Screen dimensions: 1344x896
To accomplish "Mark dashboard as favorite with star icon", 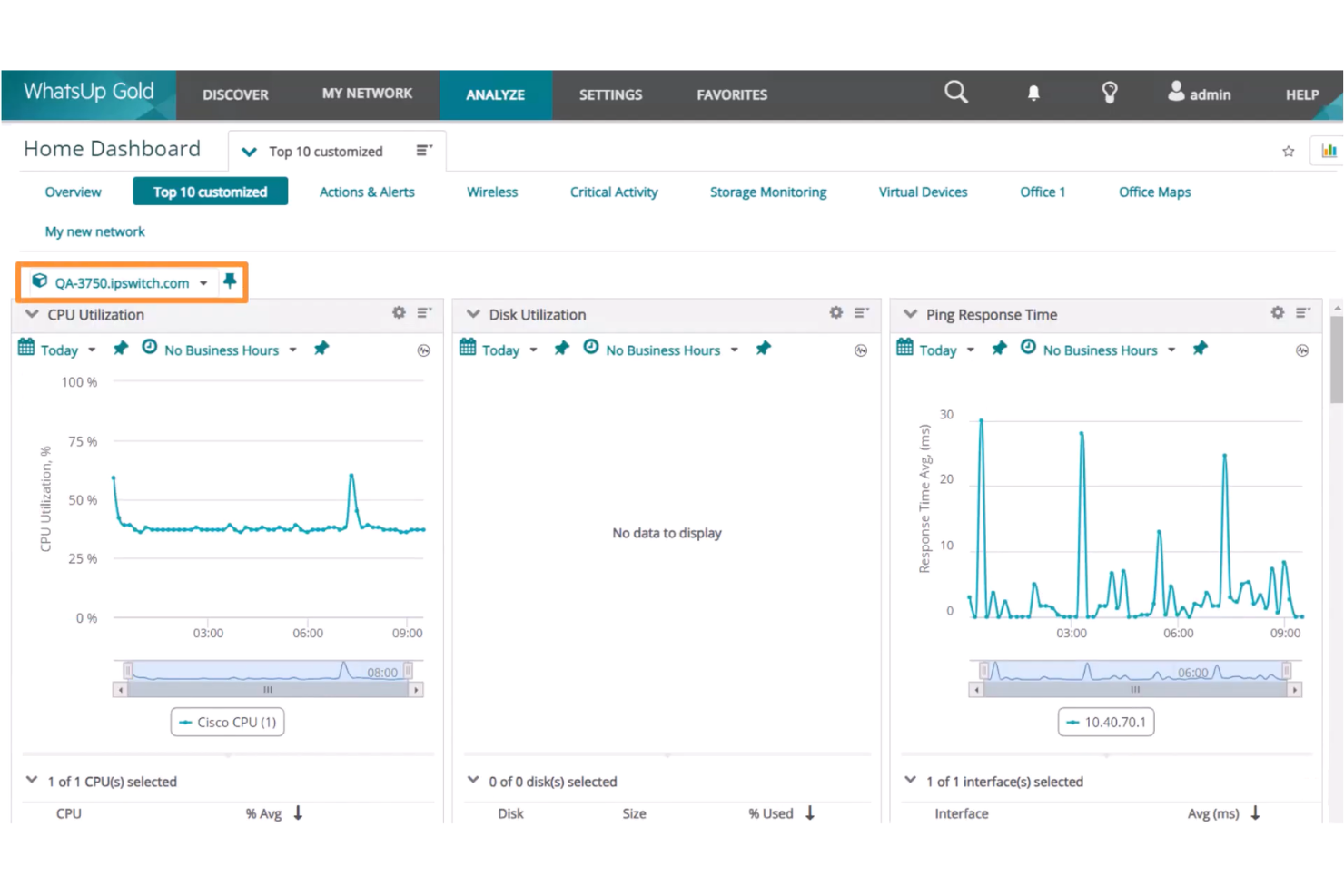I will click(1288, 152).
